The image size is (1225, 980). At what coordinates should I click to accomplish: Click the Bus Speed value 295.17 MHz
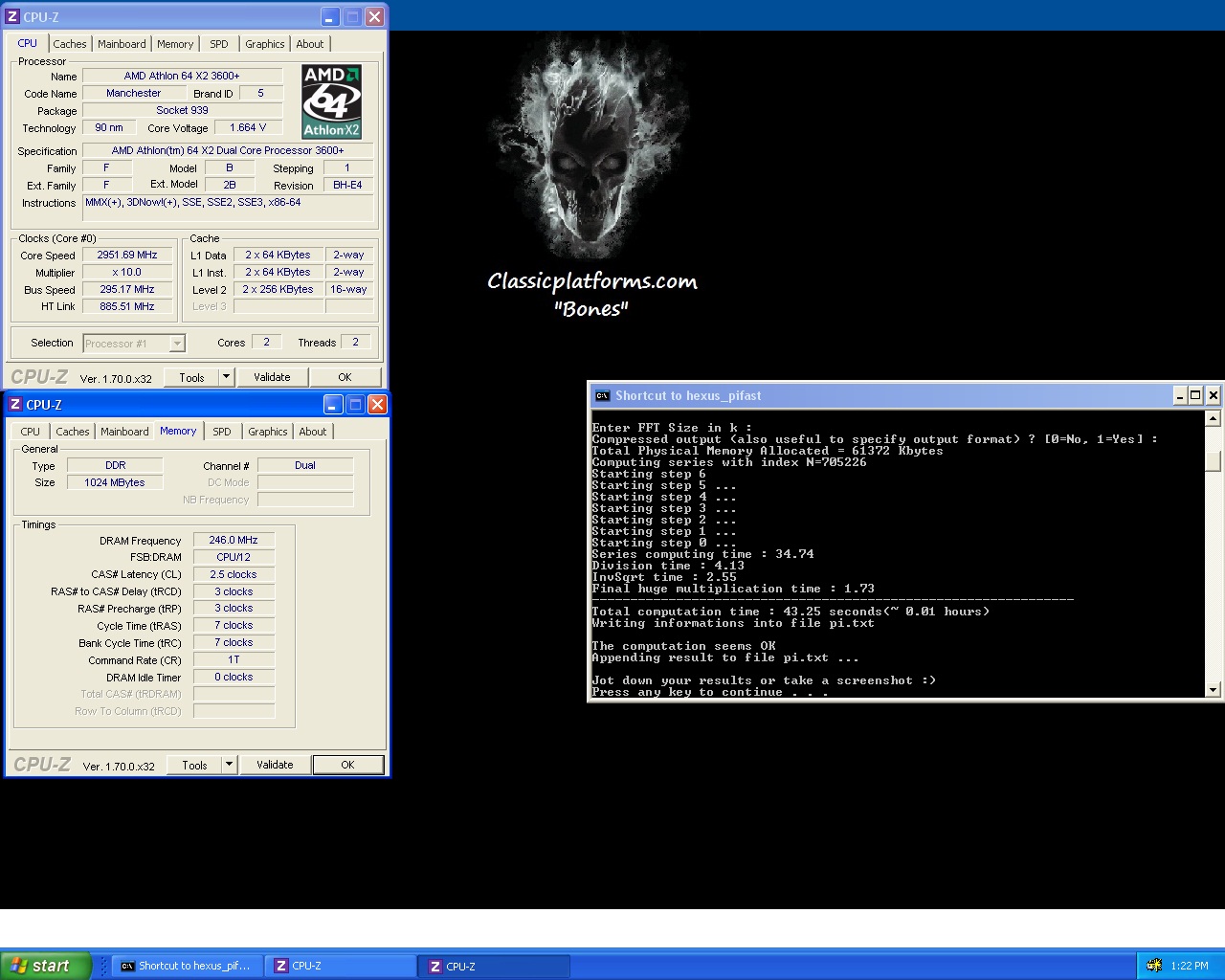tap(127, 290)
